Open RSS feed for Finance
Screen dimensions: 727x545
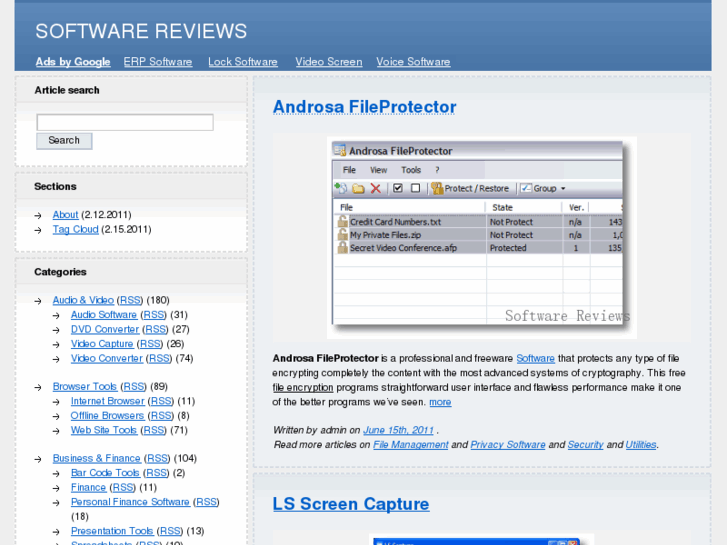point(123,487)
